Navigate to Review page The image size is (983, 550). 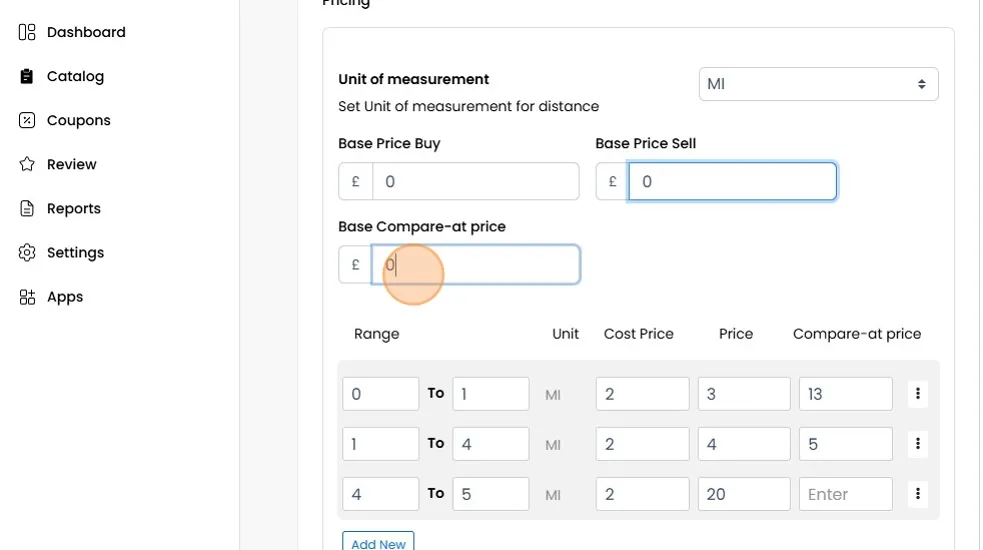[71, 164]
